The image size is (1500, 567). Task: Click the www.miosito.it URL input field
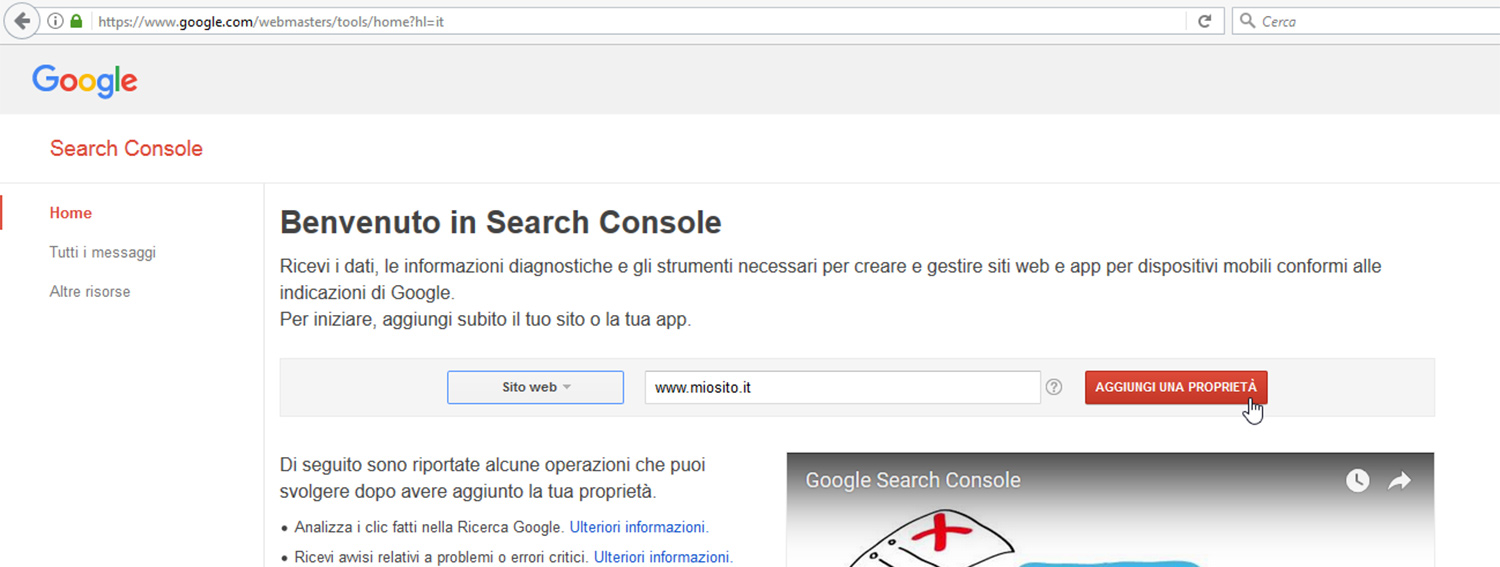(843, 387)
